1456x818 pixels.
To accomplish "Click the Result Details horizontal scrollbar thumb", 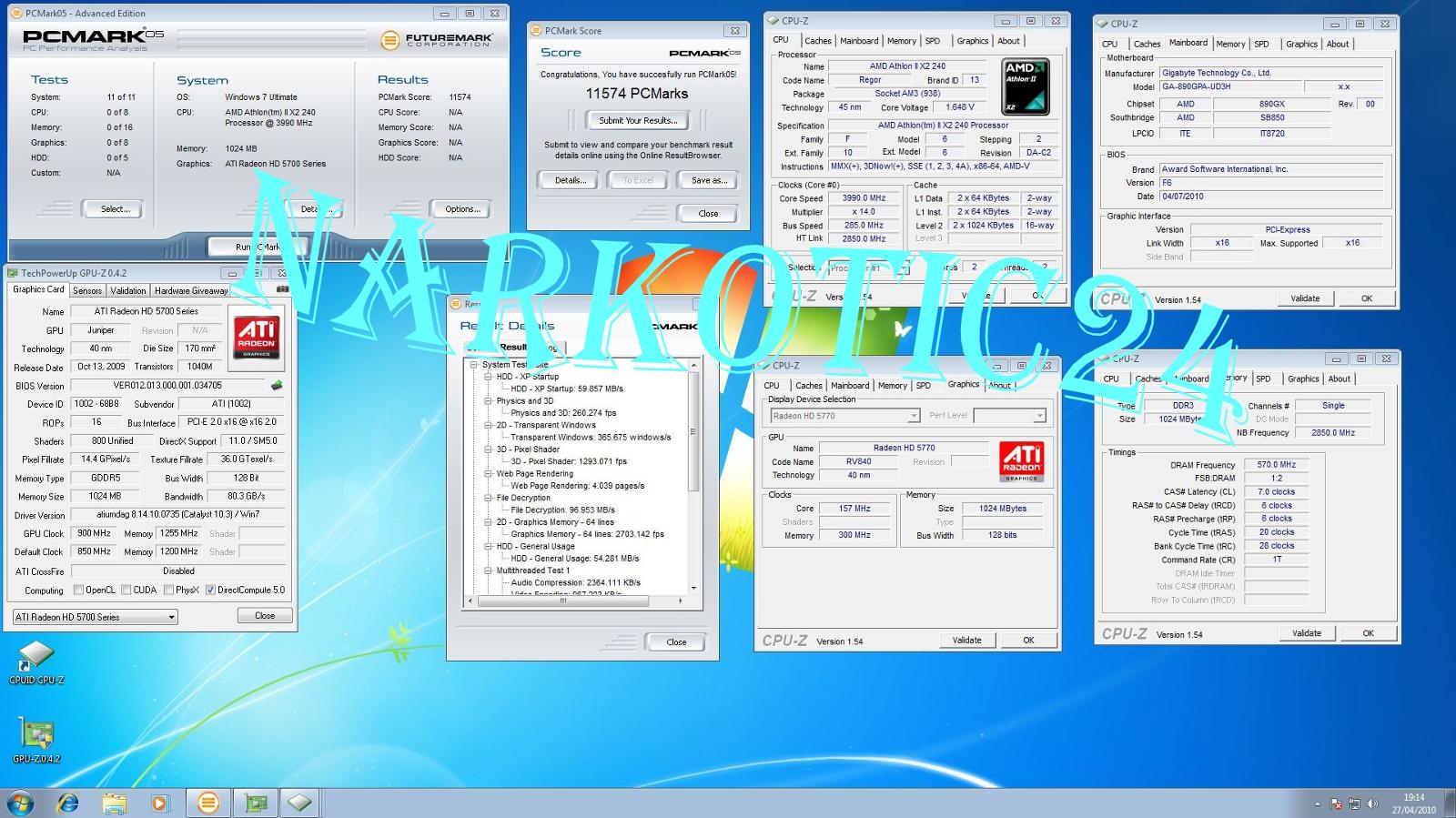I will point(563,601).
